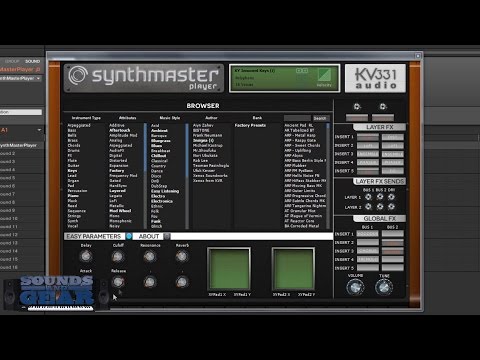The height and width of the screenshot is (360, 480).
Task: Click the browser search input field
Action: coord(297,118)
